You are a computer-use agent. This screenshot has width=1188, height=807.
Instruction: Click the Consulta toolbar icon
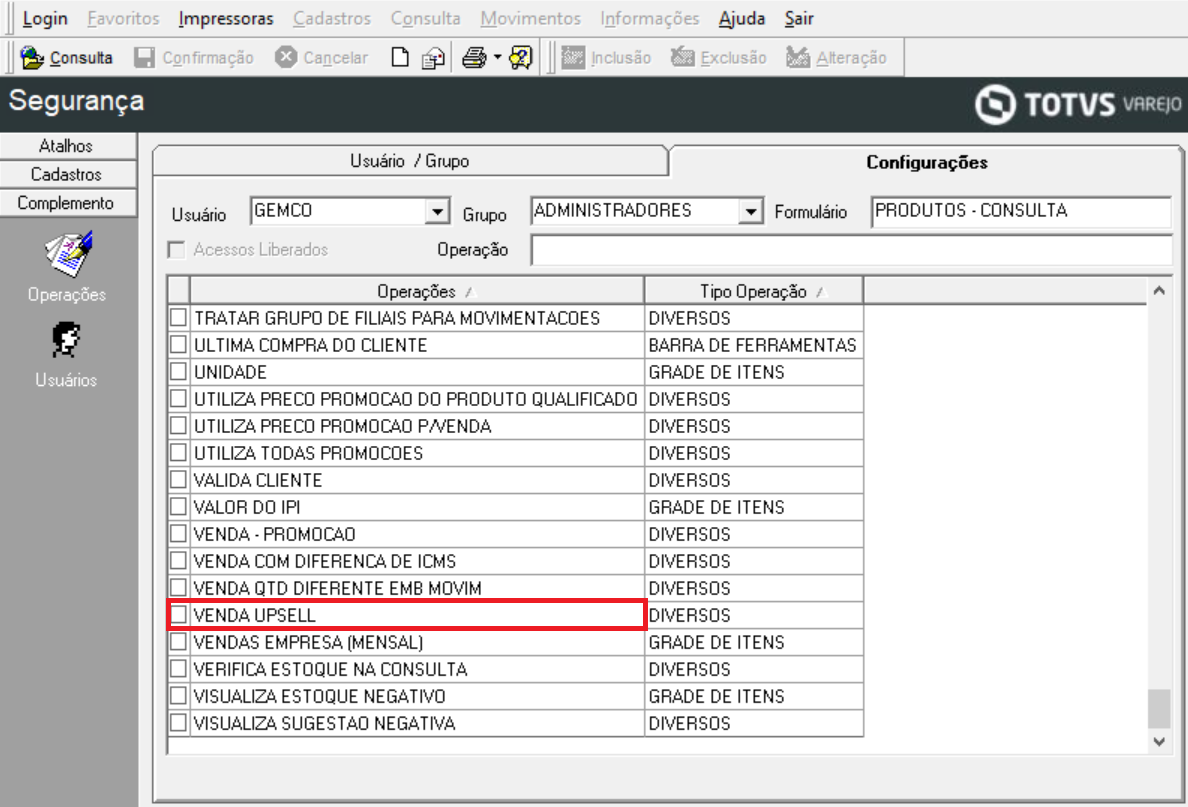[32, 58]
